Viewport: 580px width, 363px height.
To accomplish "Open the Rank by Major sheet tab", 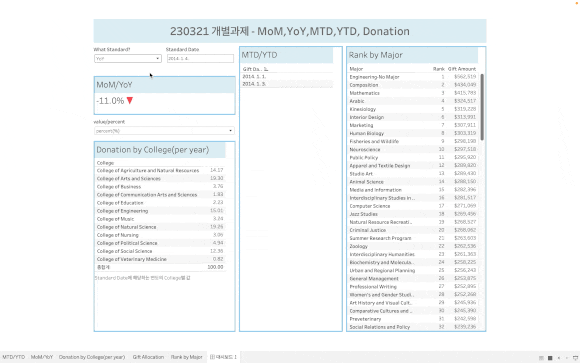I will tap(186, 357).
